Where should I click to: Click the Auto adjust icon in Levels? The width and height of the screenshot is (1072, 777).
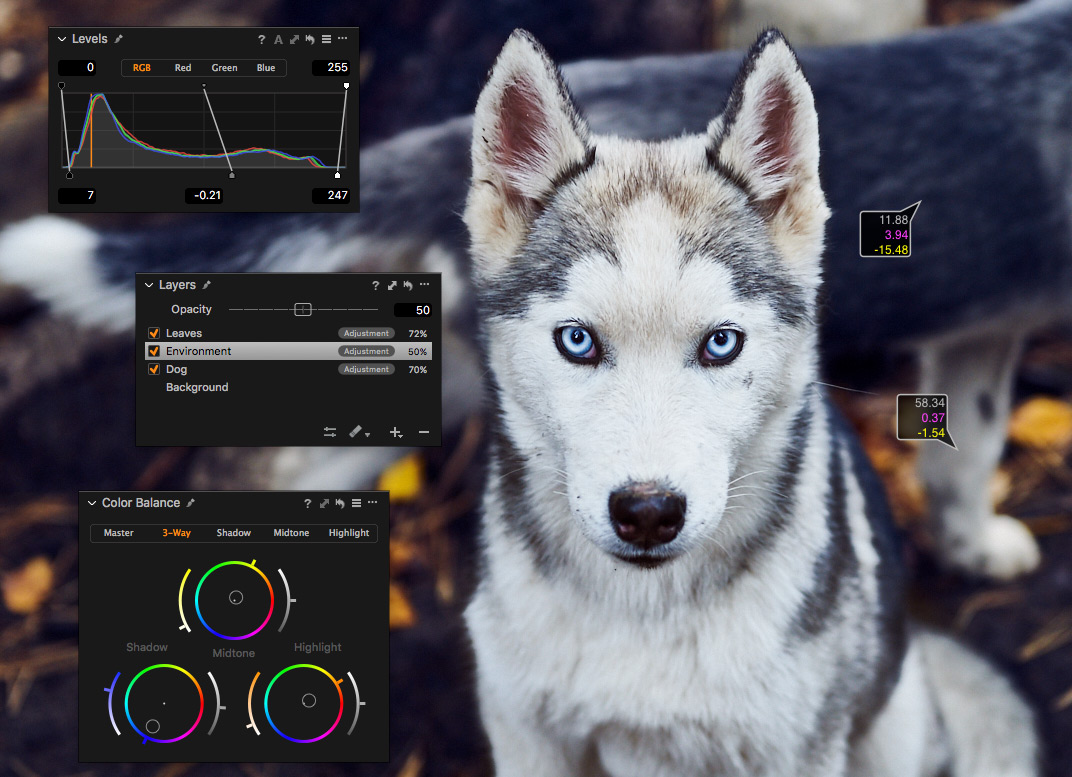[278, 40]
